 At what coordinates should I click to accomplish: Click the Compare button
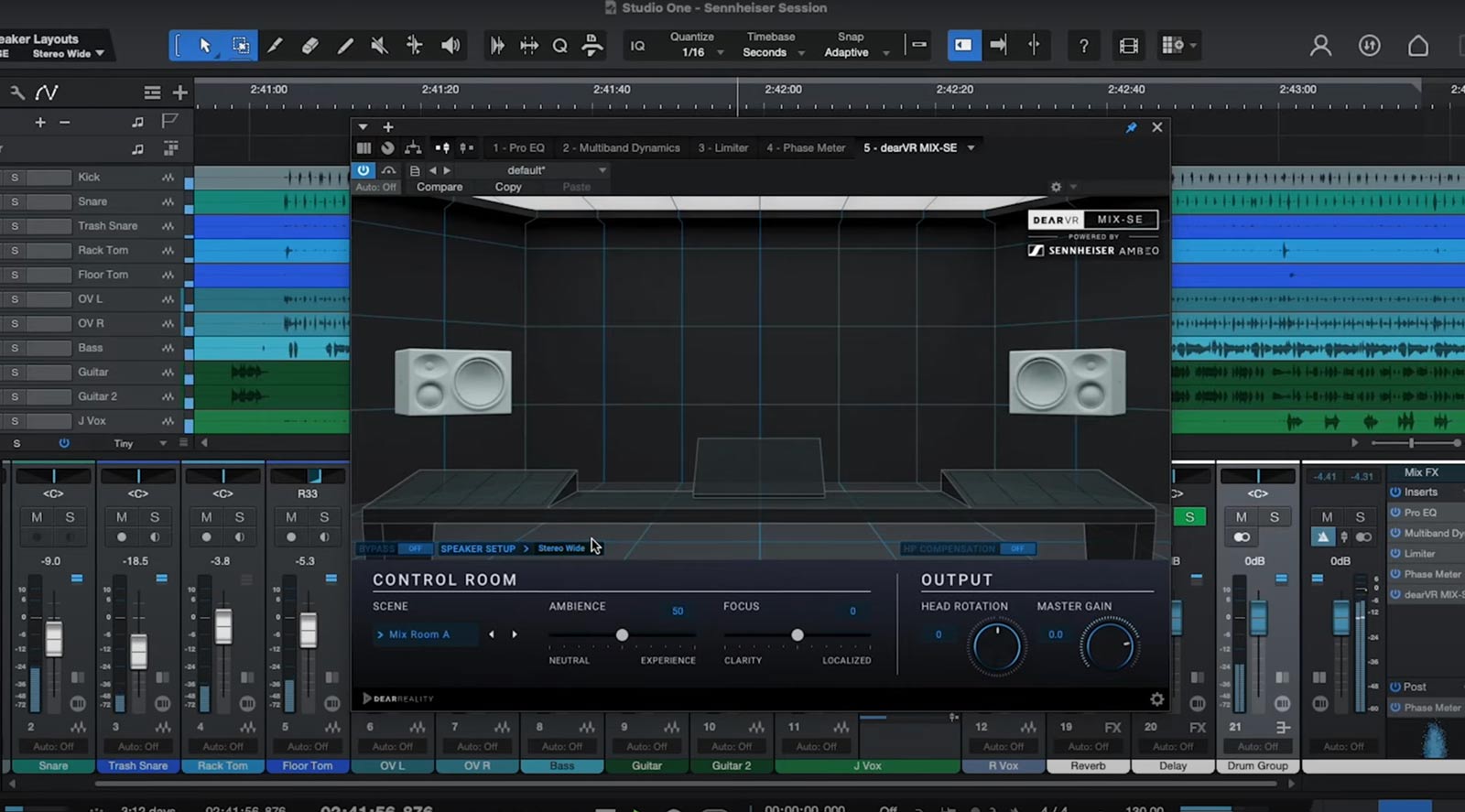tap(439, 187)
